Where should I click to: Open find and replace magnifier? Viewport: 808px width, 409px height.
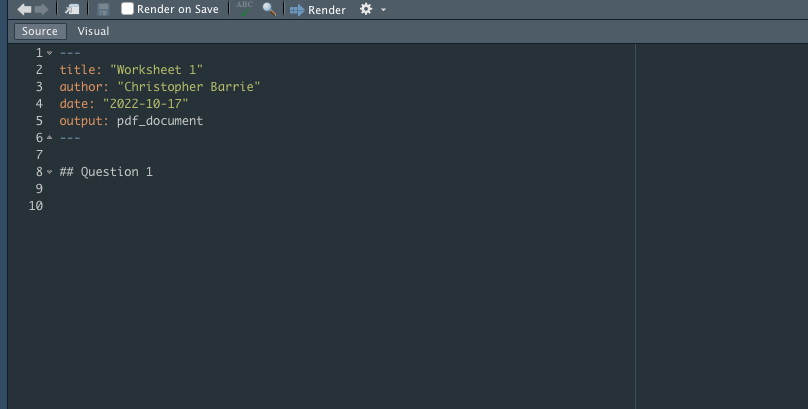[x=269, y=9]
